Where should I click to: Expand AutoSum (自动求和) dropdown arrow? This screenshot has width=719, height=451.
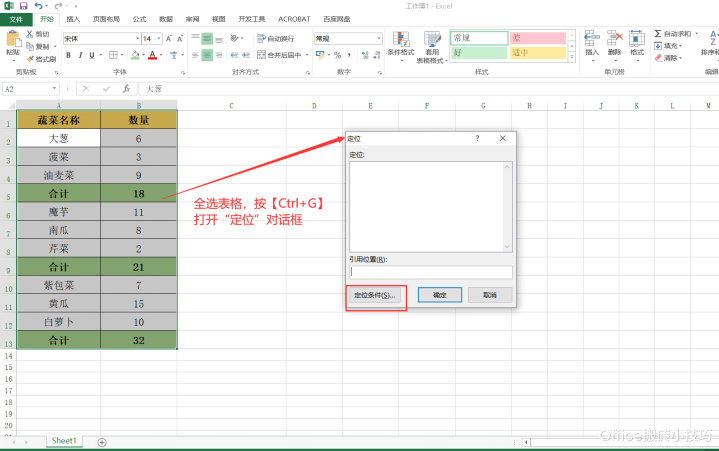click(697, 33)
